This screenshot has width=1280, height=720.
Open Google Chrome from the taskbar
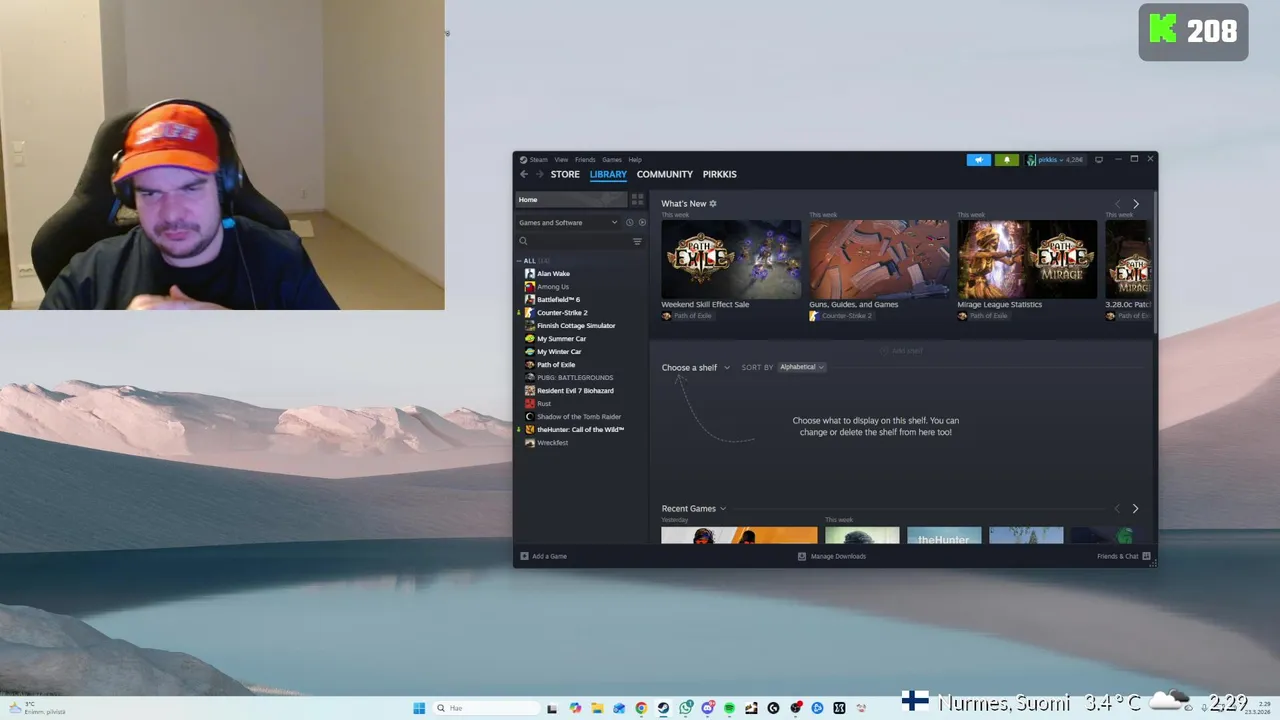(641, 708)
